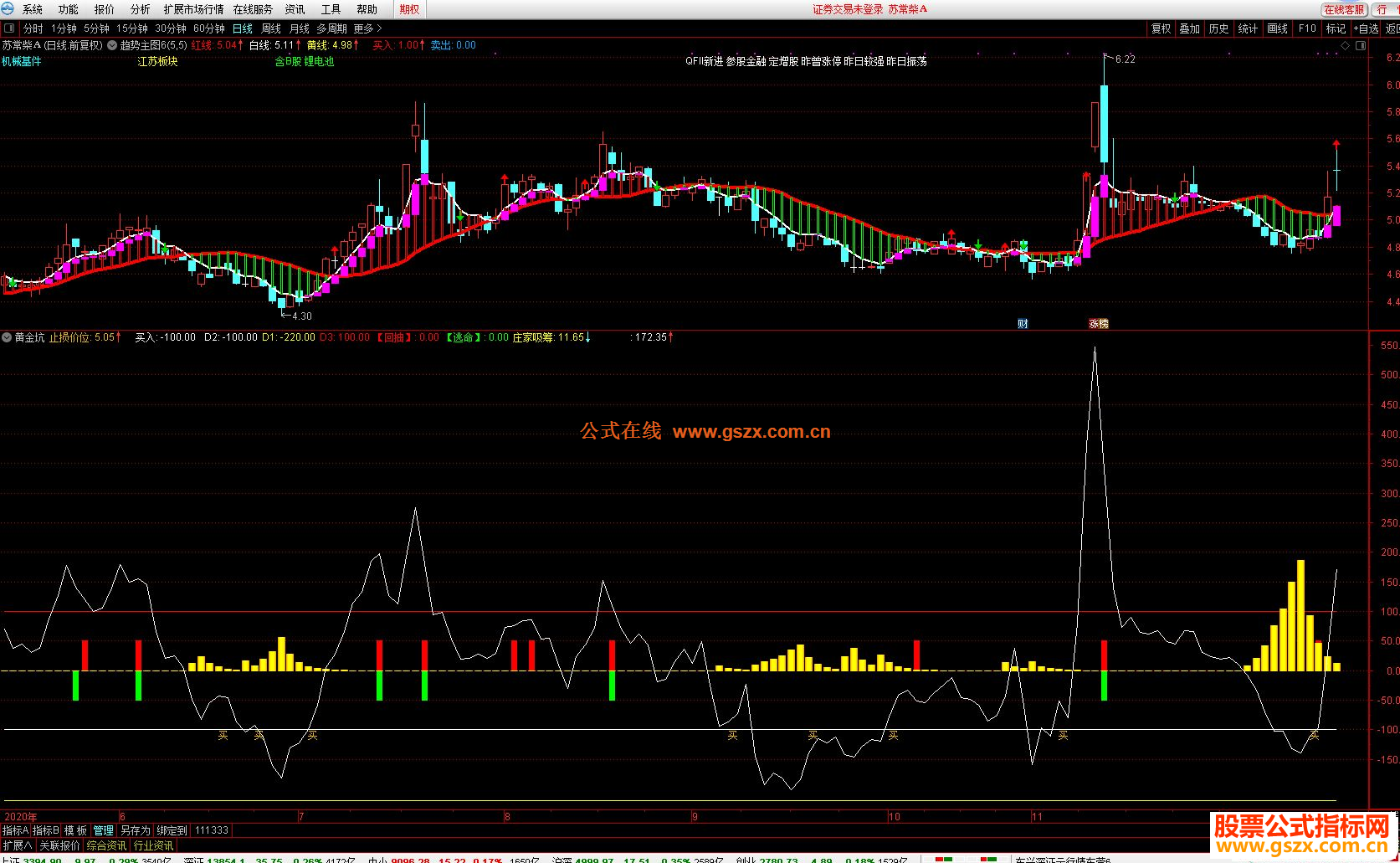
Task: Add stock with +自选 button
Action: (x=1366, y=28)
